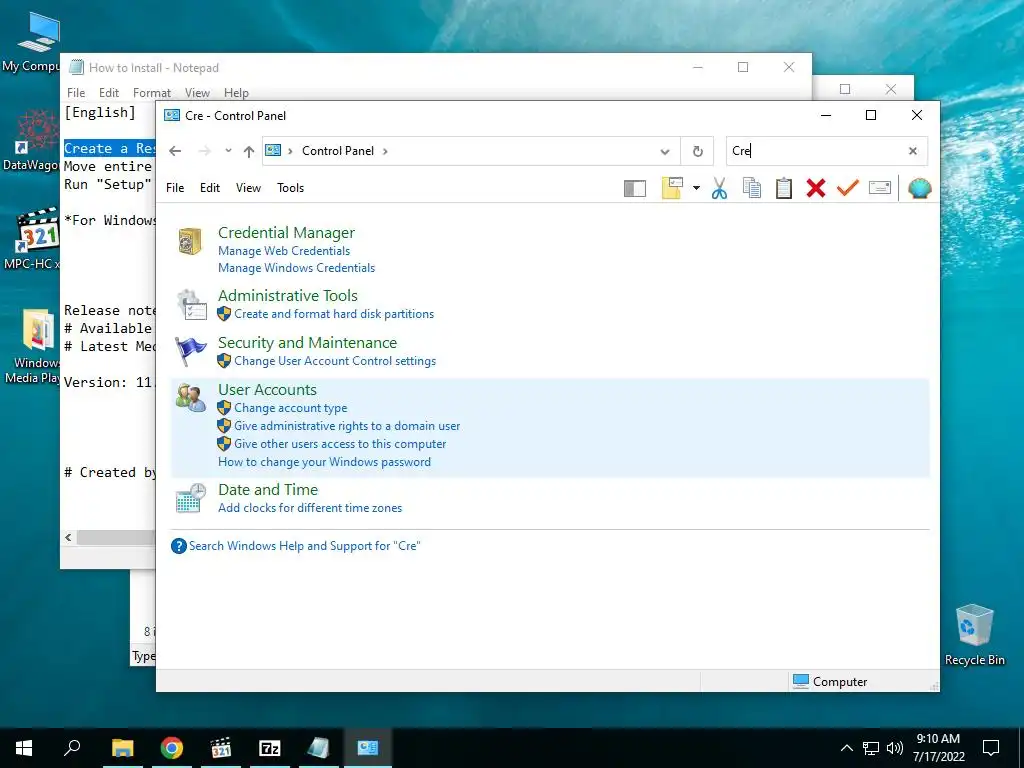Toggle the navigation pane layout icon
This screenshot has width=1024, height=768.
[x=635, y=188]
